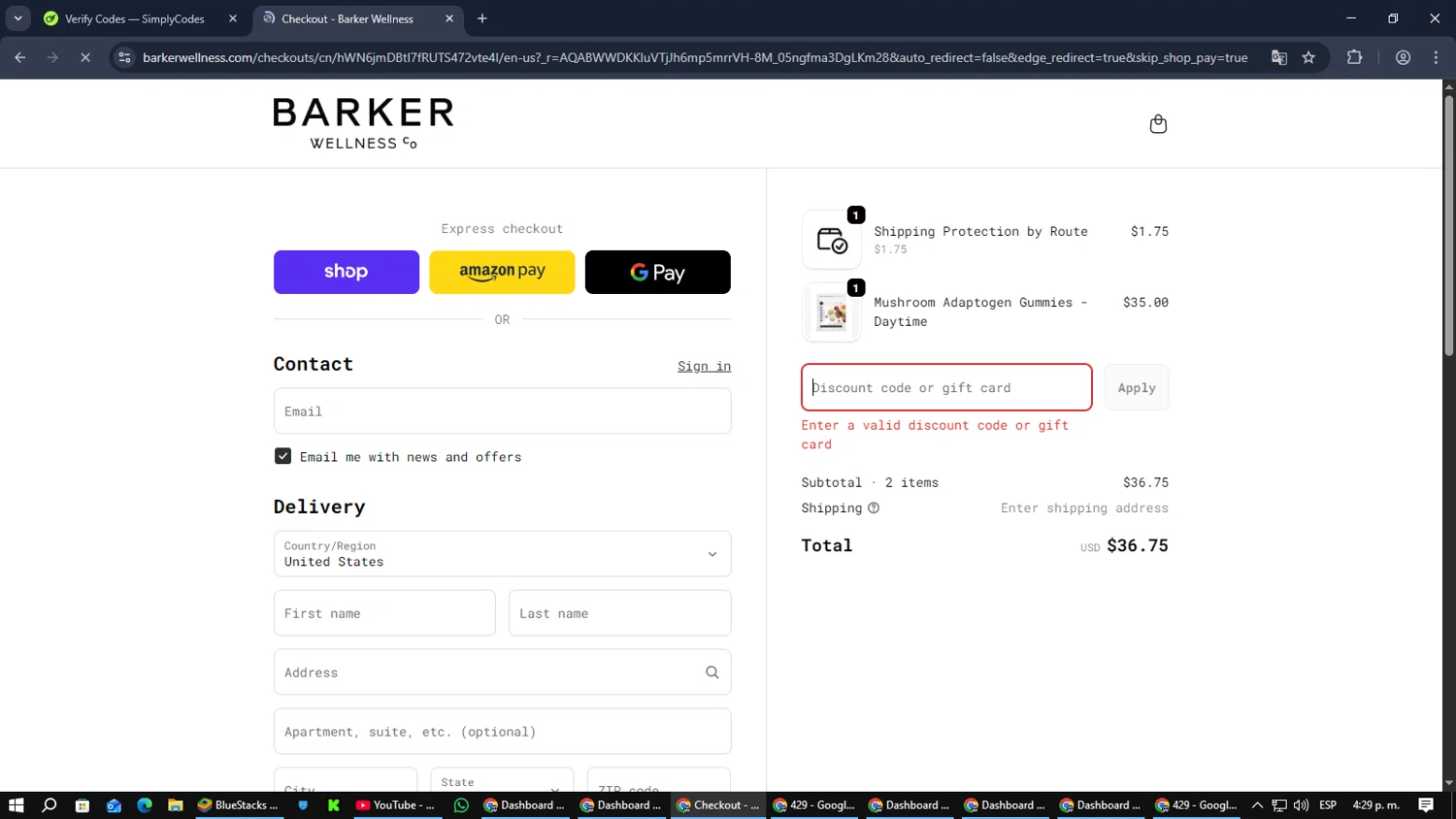Screen dimensions: 1456x819
Task: Close the Checkout Barker Wellness tab
Action: [449, 18]
